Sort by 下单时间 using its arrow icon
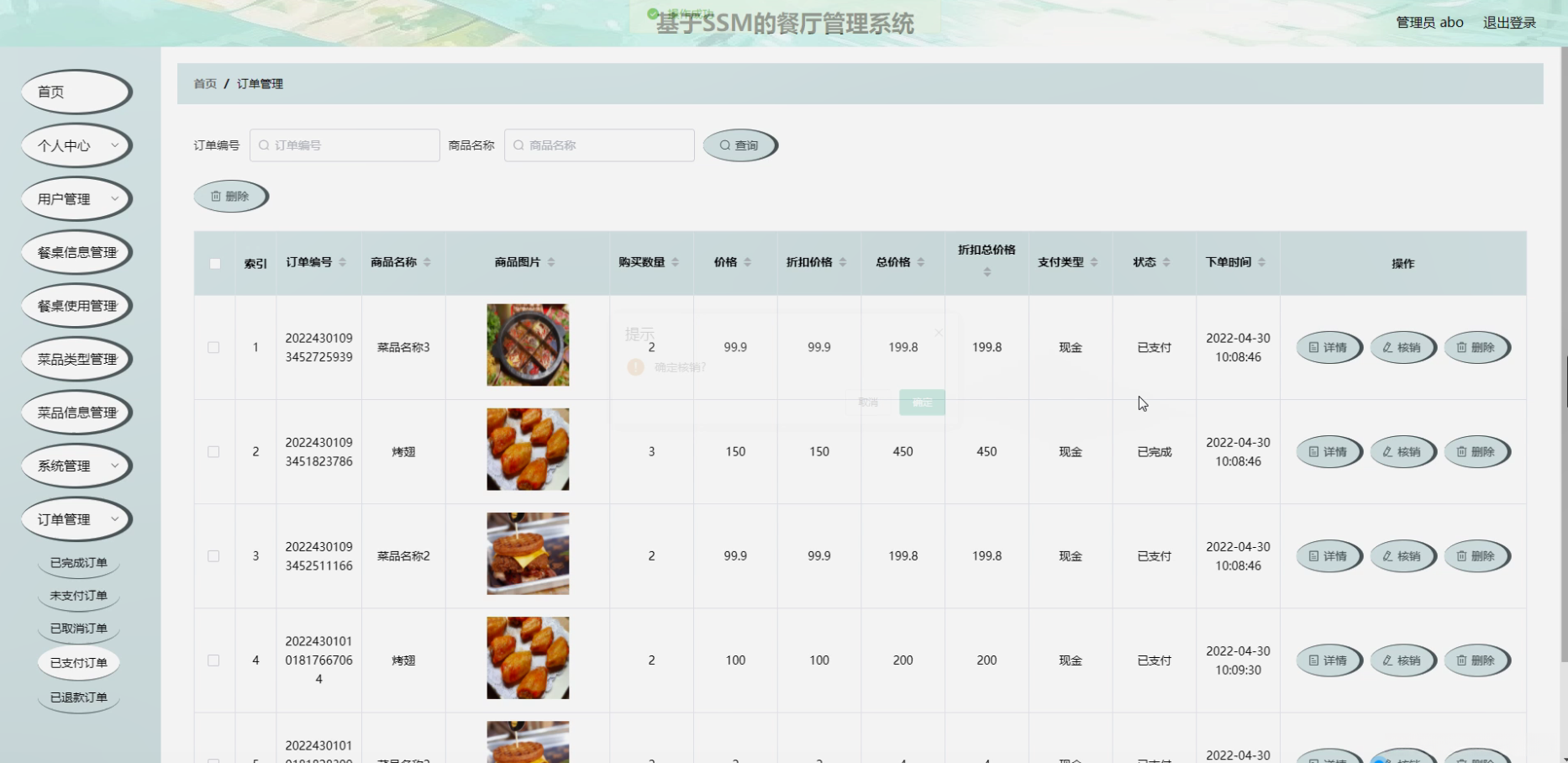The image size is (1568, 763). click(1262, 262)
